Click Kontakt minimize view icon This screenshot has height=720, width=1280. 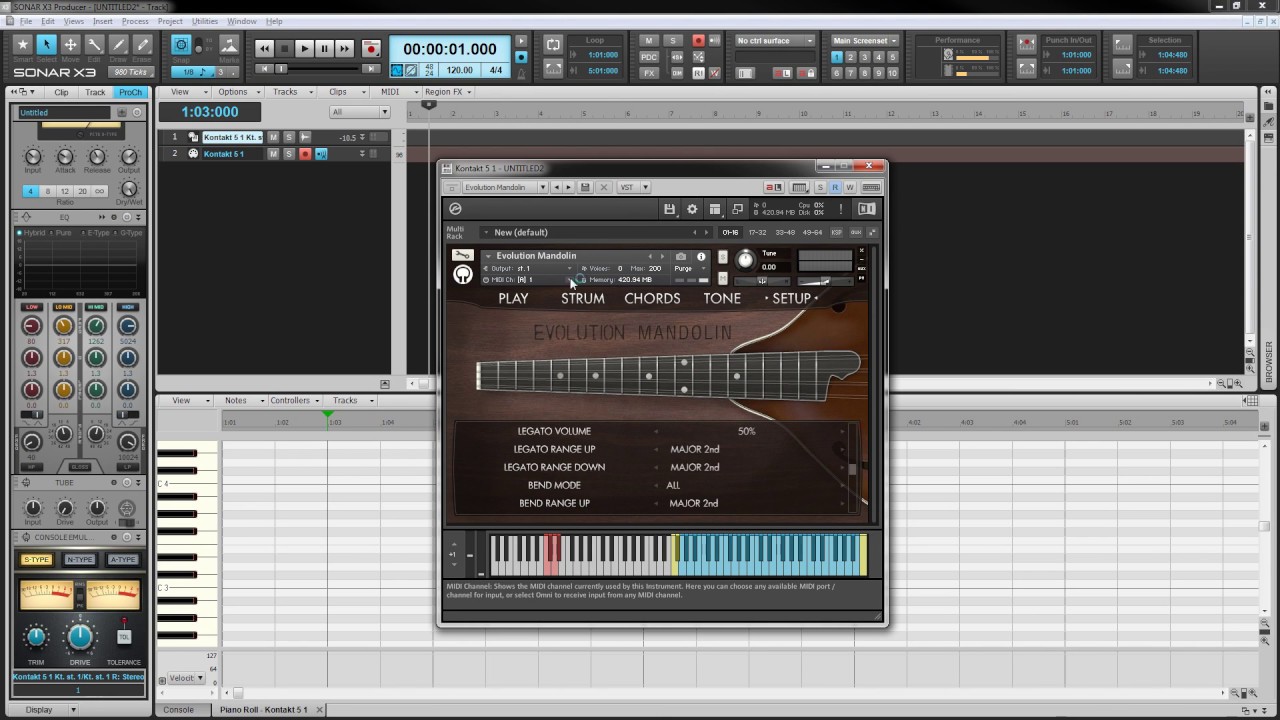(738, 209)
